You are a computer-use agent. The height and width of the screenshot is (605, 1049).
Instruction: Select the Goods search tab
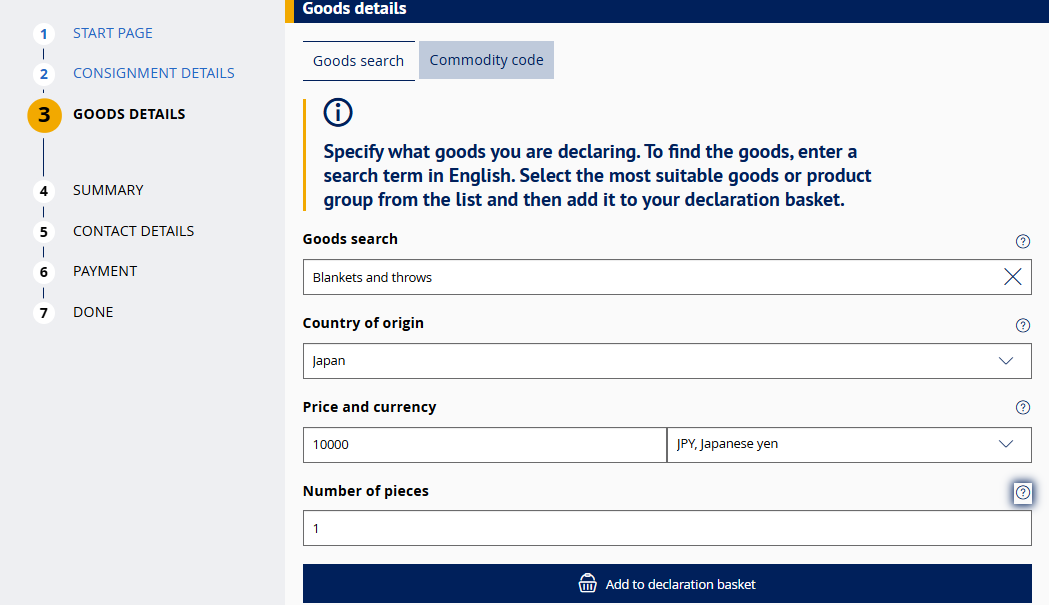(x=358, y=61)
